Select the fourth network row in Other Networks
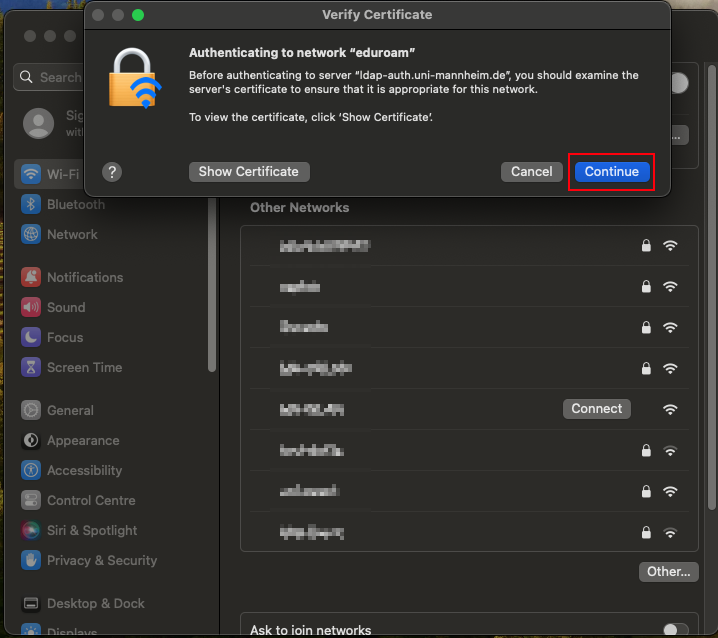This screenshot has height=638, width=718. tap(469, 368)
